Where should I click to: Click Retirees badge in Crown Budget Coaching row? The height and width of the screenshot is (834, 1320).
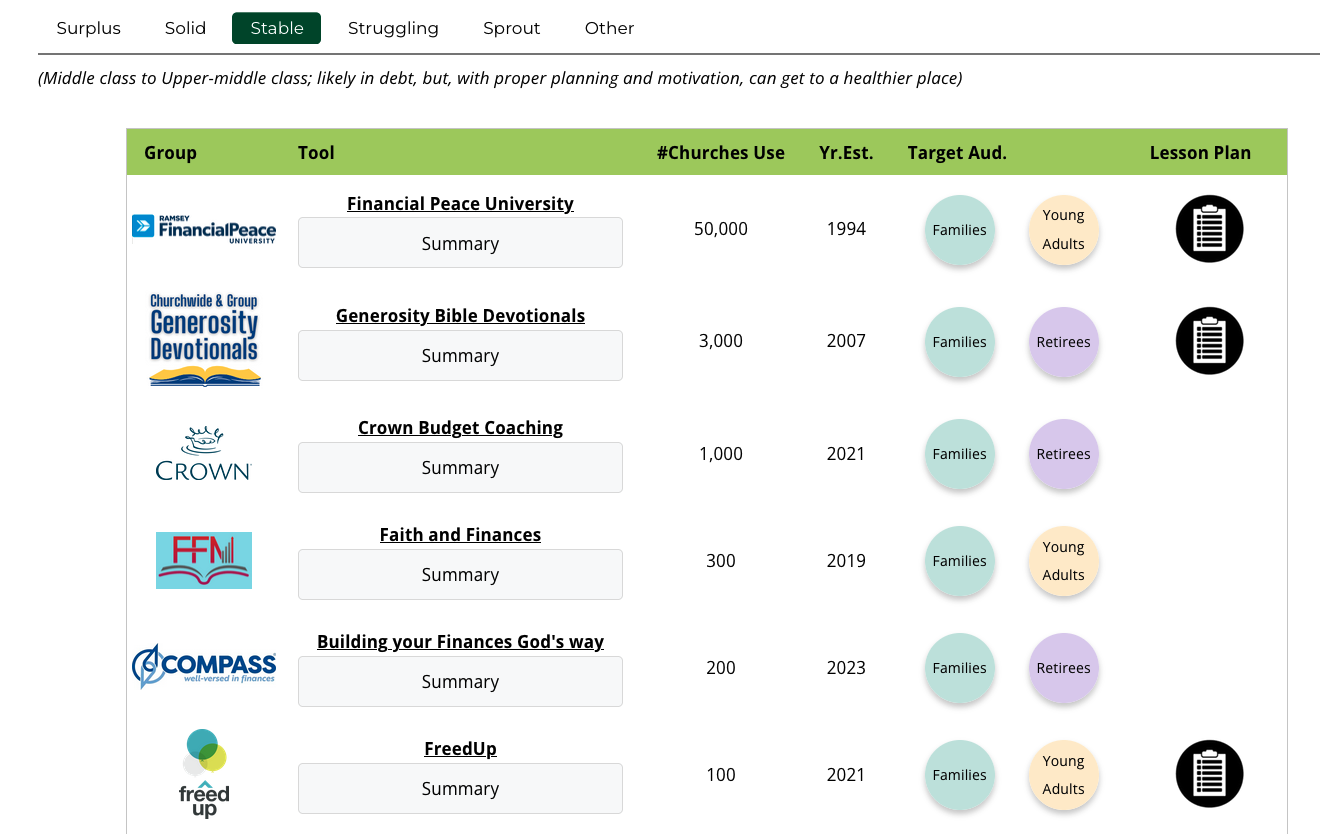pos(1064,454)
